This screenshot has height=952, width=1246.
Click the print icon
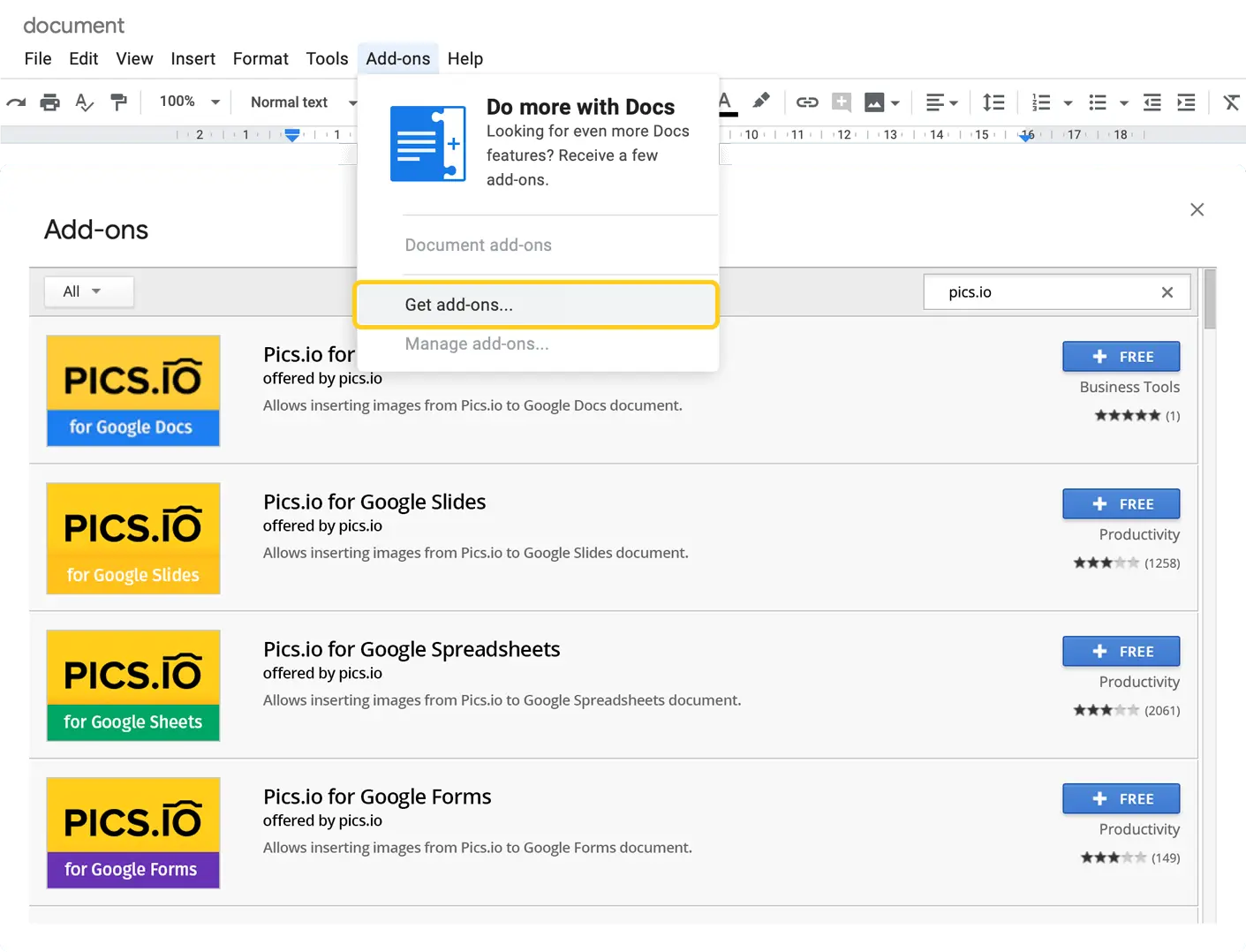click(50, 102)
